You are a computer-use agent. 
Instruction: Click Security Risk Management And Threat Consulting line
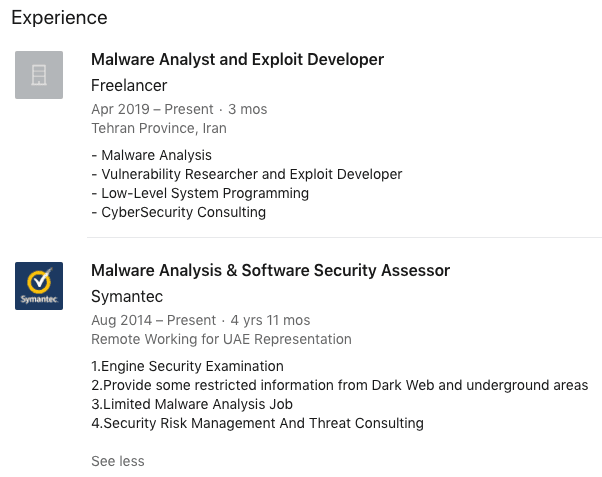(257, 423)
